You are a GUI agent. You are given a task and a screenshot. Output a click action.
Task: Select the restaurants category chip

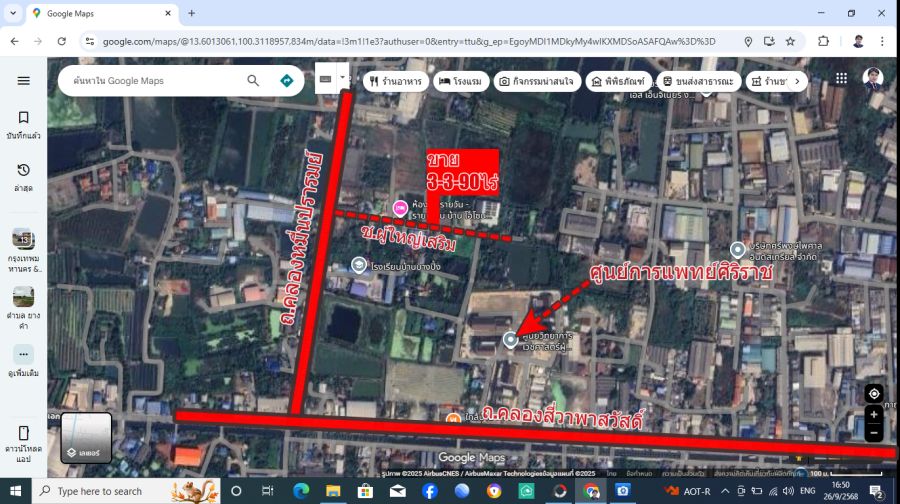(x=394, y=81)
